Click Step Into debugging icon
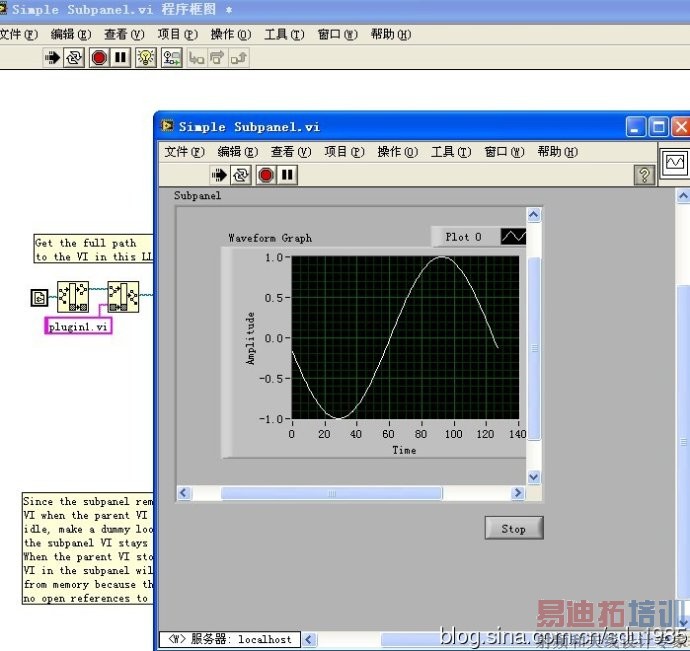 [x=197, y=58]
